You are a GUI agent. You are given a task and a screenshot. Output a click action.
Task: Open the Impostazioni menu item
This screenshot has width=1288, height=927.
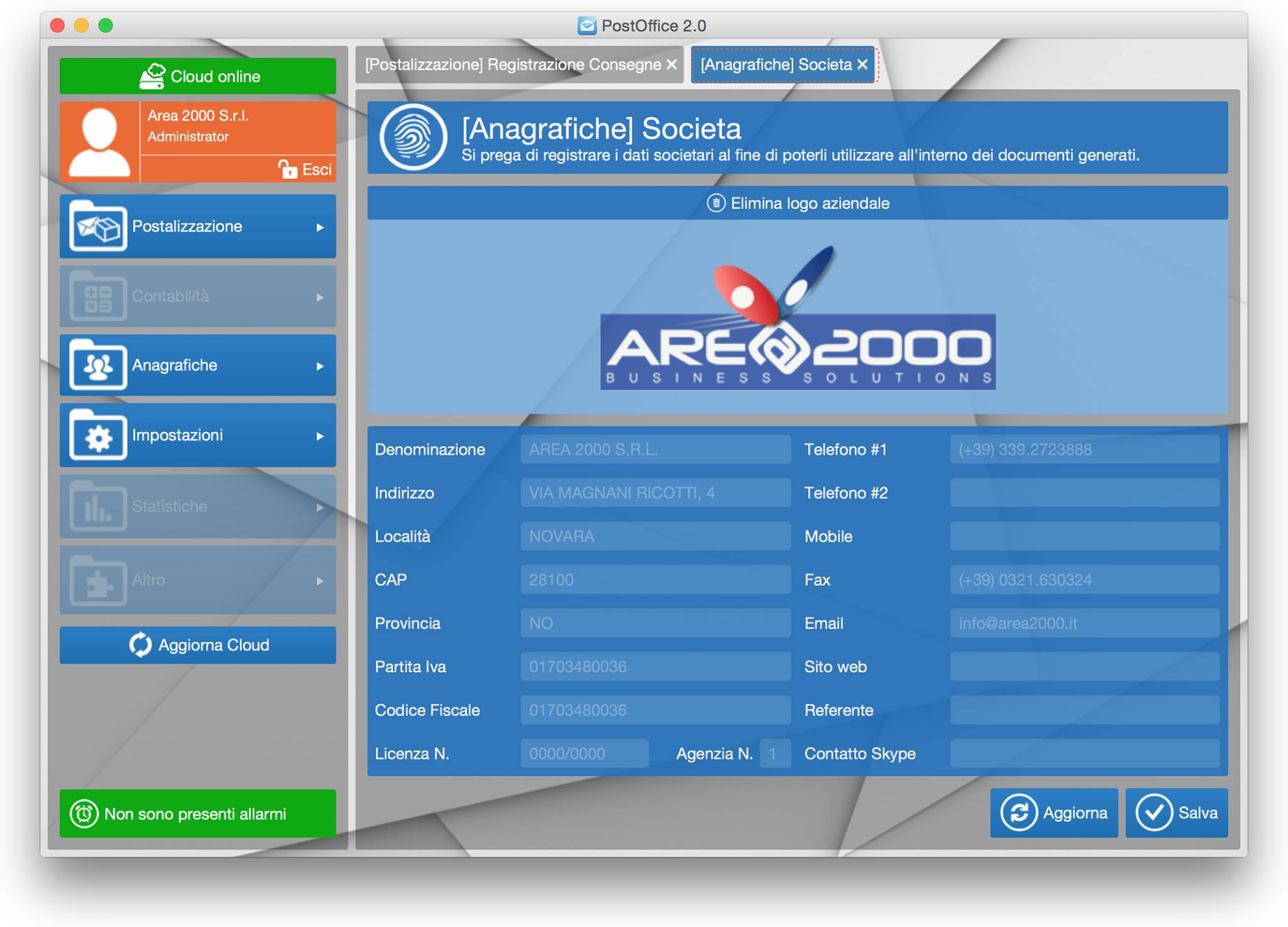[x=197, y=435]
